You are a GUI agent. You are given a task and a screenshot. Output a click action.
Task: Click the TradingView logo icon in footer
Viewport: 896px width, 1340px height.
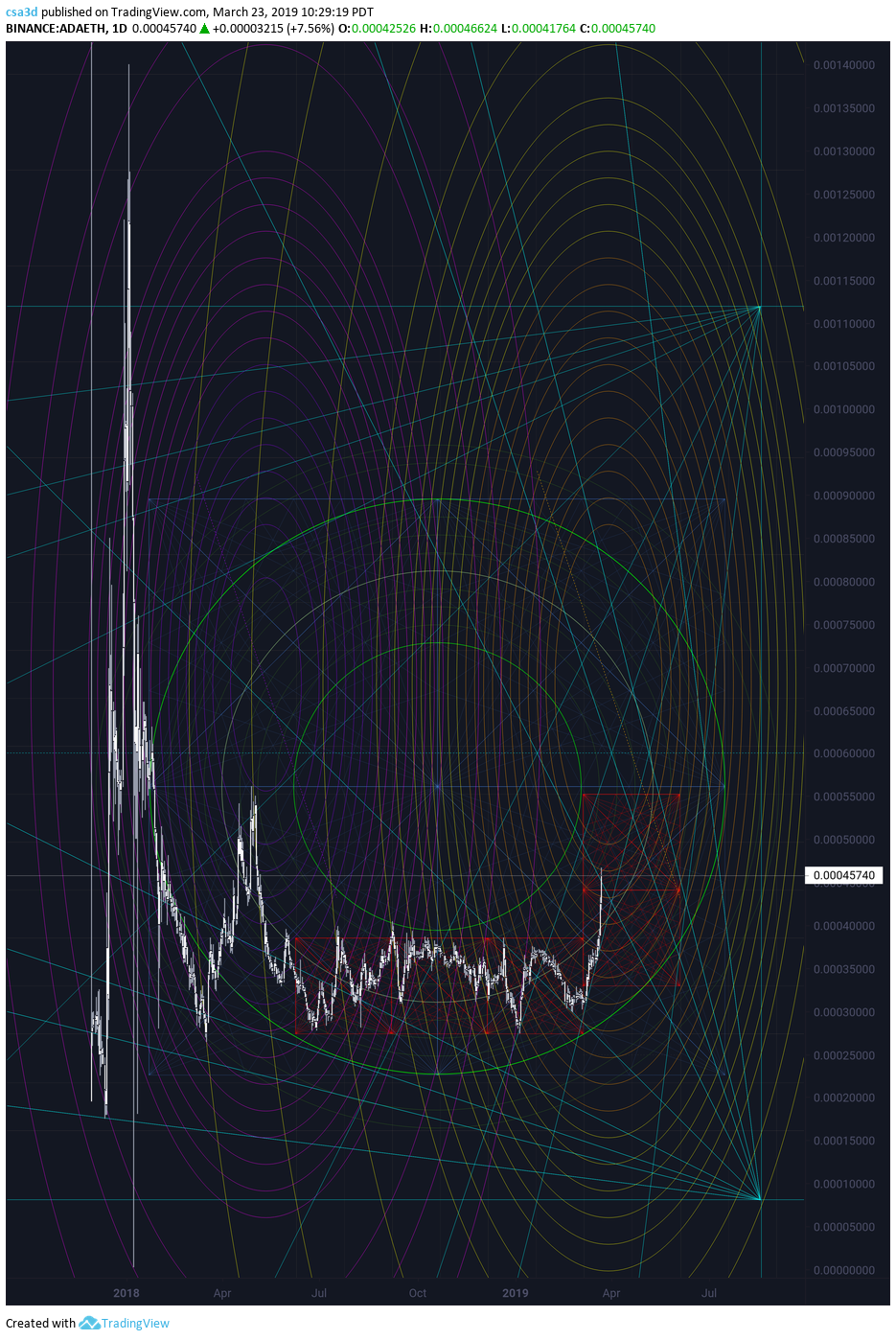tap(89, 1324)
